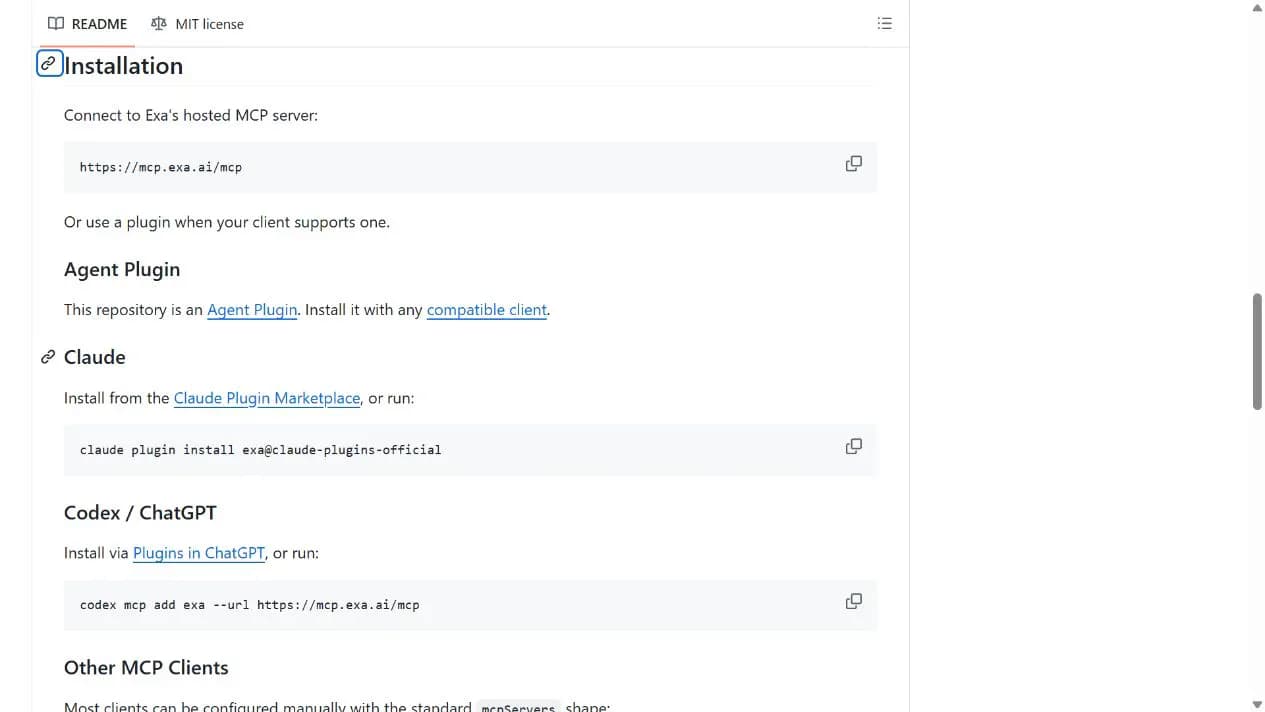Click the Other MCP Clients heading
The width and height of the screenshot is (1265, 712).
(146, 668)
